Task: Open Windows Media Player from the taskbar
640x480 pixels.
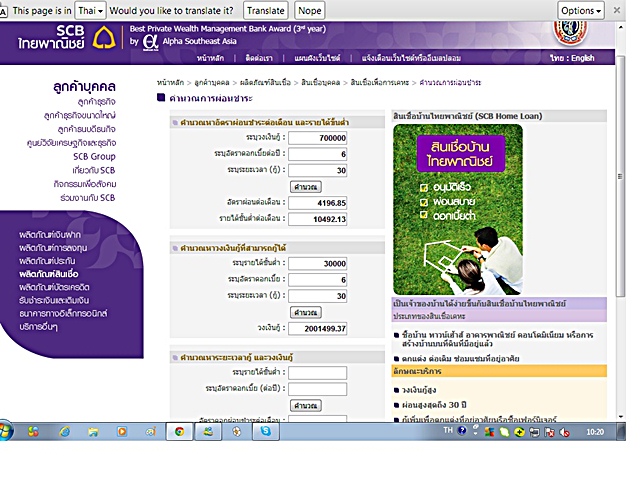Action: point(122,431)
